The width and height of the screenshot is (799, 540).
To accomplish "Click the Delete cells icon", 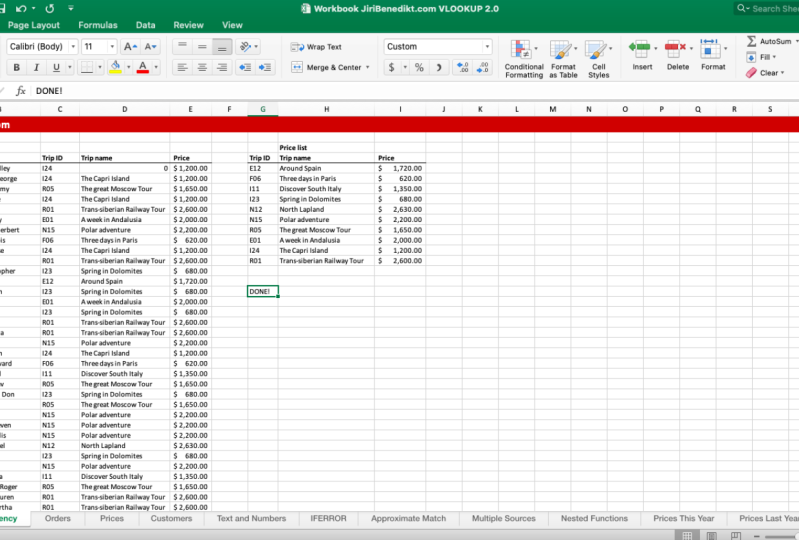I will tap(675, 49).
